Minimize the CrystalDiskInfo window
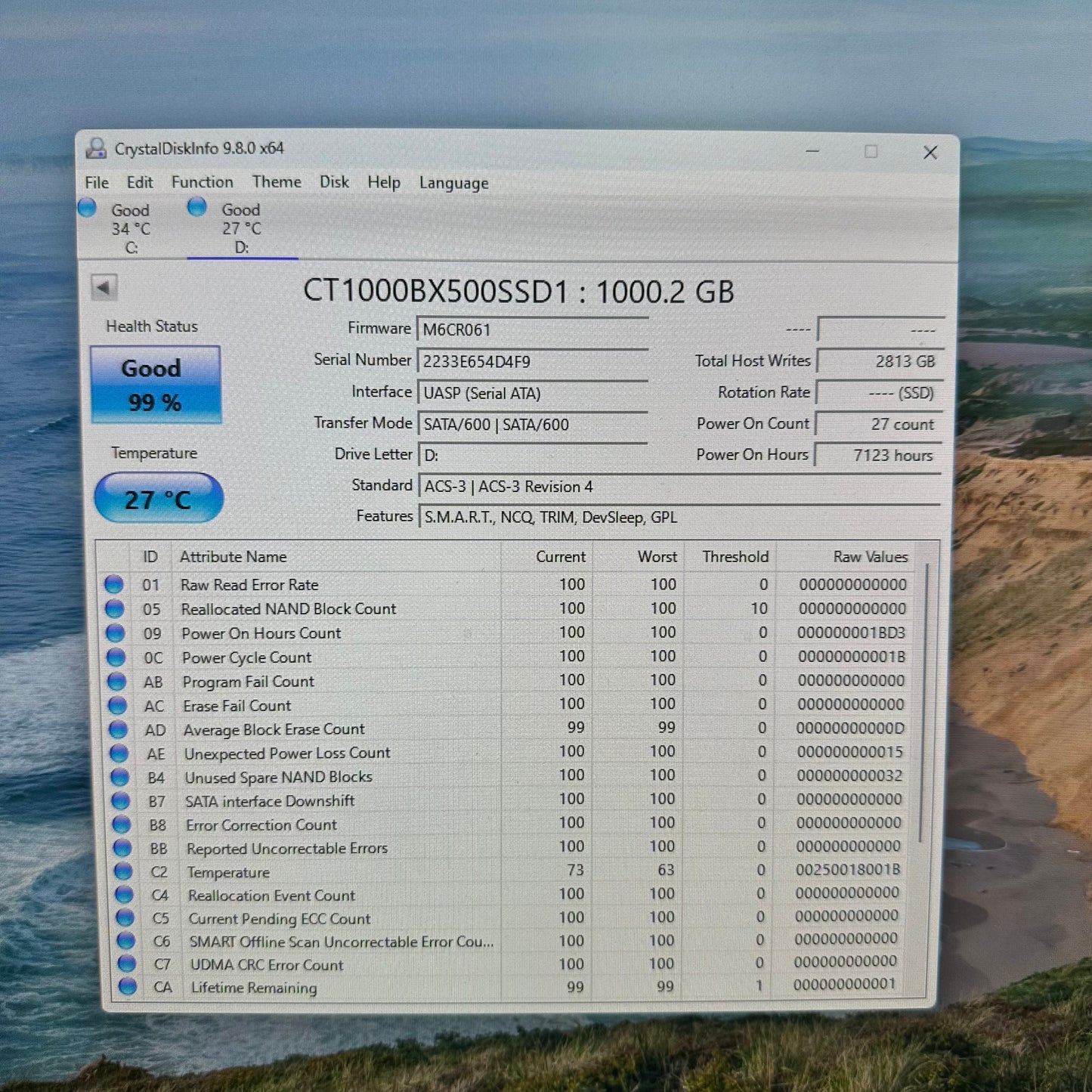The image size is (1092, 1092). click(x=812, y=151)
